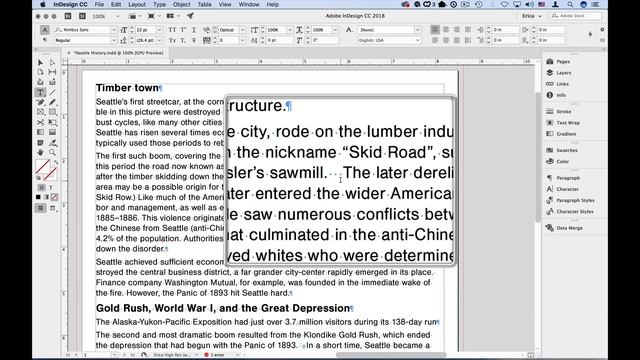The image size is (640, 360).
Task: Select the Seattle History.indd document tab
Action: pyautogui.click(x=119, y=53)
